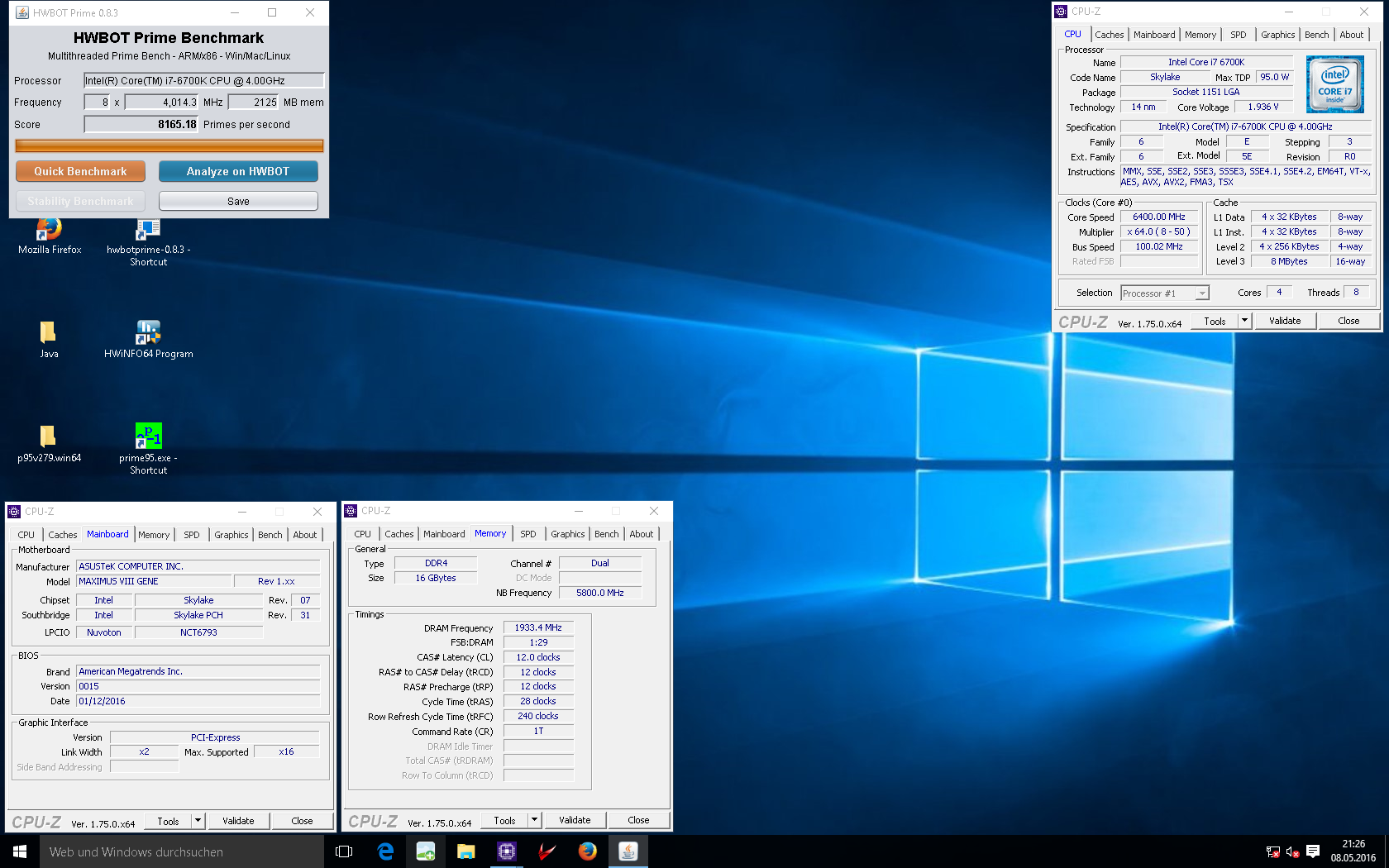Click Close button in top-right CPU-Z
The image size is (1389, 868).
click(x=1348, y=321)
